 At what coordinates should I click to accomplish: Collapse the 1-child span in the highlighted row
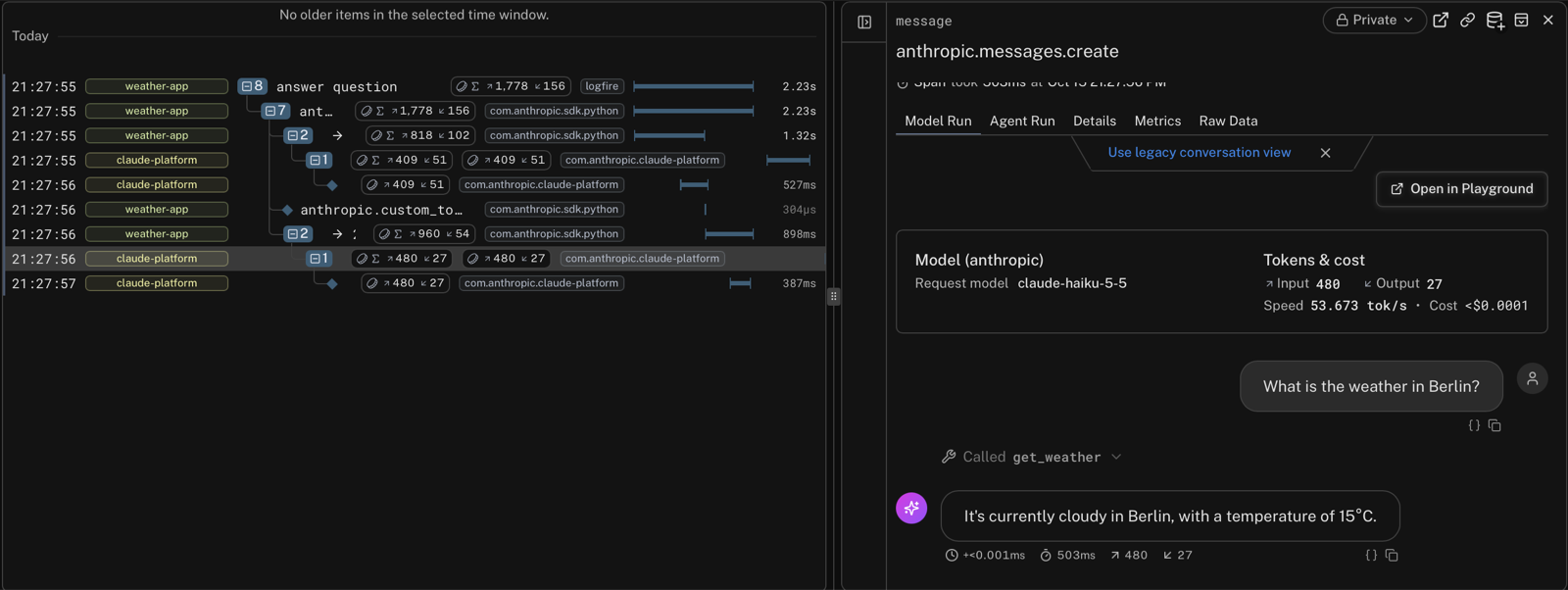pos(319,258)
